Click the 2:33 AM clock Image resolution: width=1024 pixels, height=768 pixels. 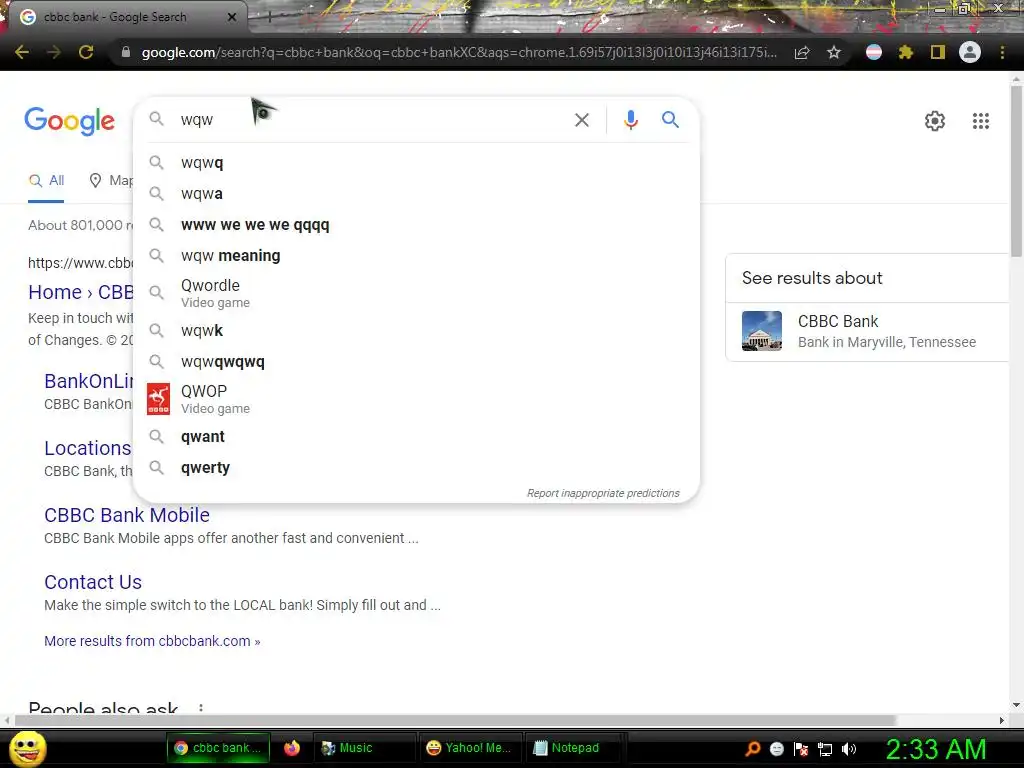pyautogui.click(x=935, y=749)
